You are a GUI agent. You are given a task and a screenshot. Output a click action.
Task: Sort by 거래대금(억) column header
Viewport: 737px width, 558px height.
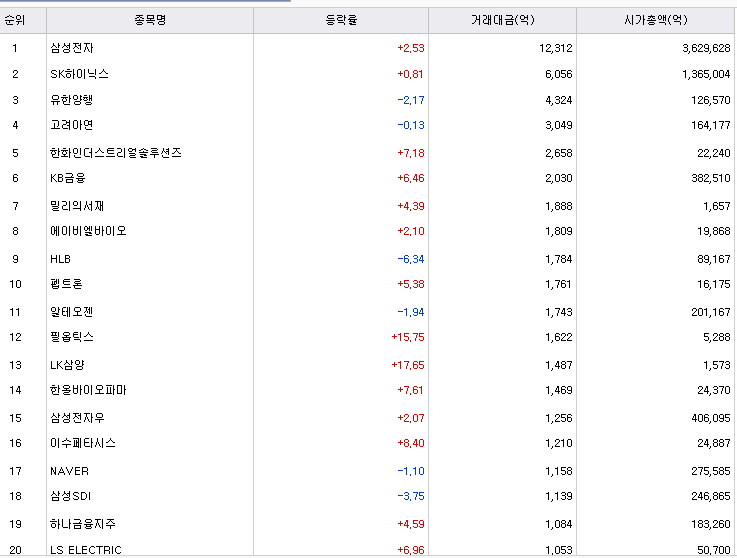(x=502, y=20)
